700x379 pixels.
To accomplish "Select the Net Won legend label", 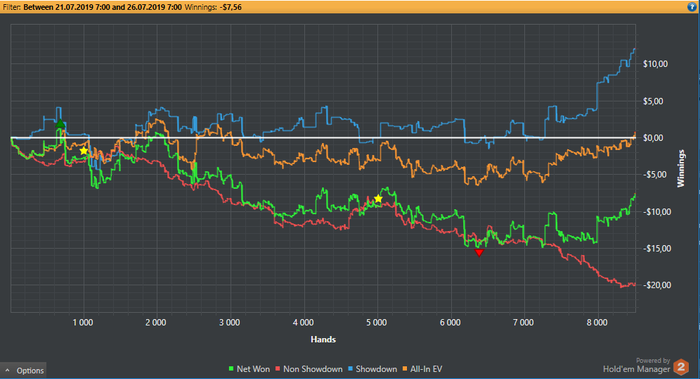I will pyautogui.click(x=253, y=369).
